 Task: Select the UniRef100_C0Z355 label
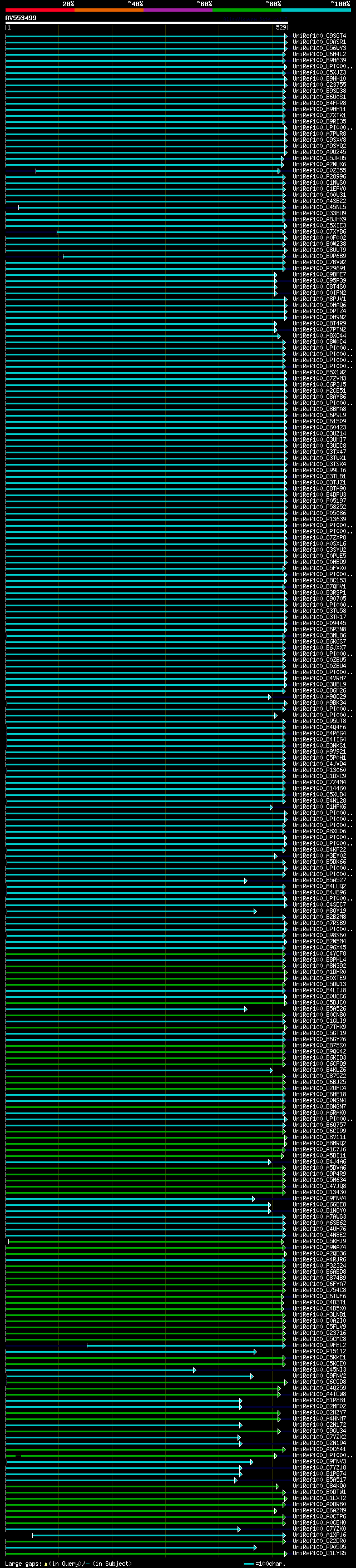[319, 170]
